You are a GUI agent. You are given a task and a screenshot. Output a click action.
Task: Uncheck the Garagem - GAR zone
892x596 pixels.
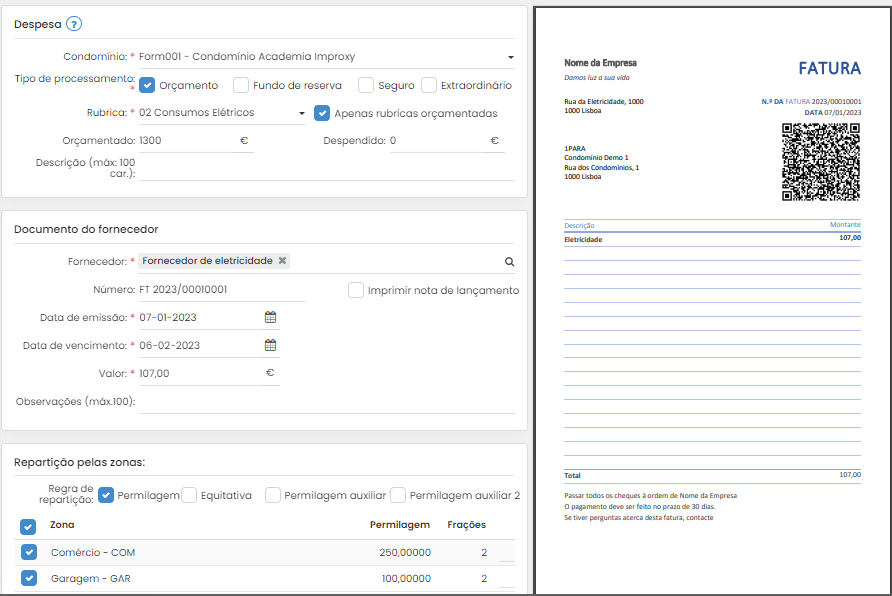coord(29,578)
